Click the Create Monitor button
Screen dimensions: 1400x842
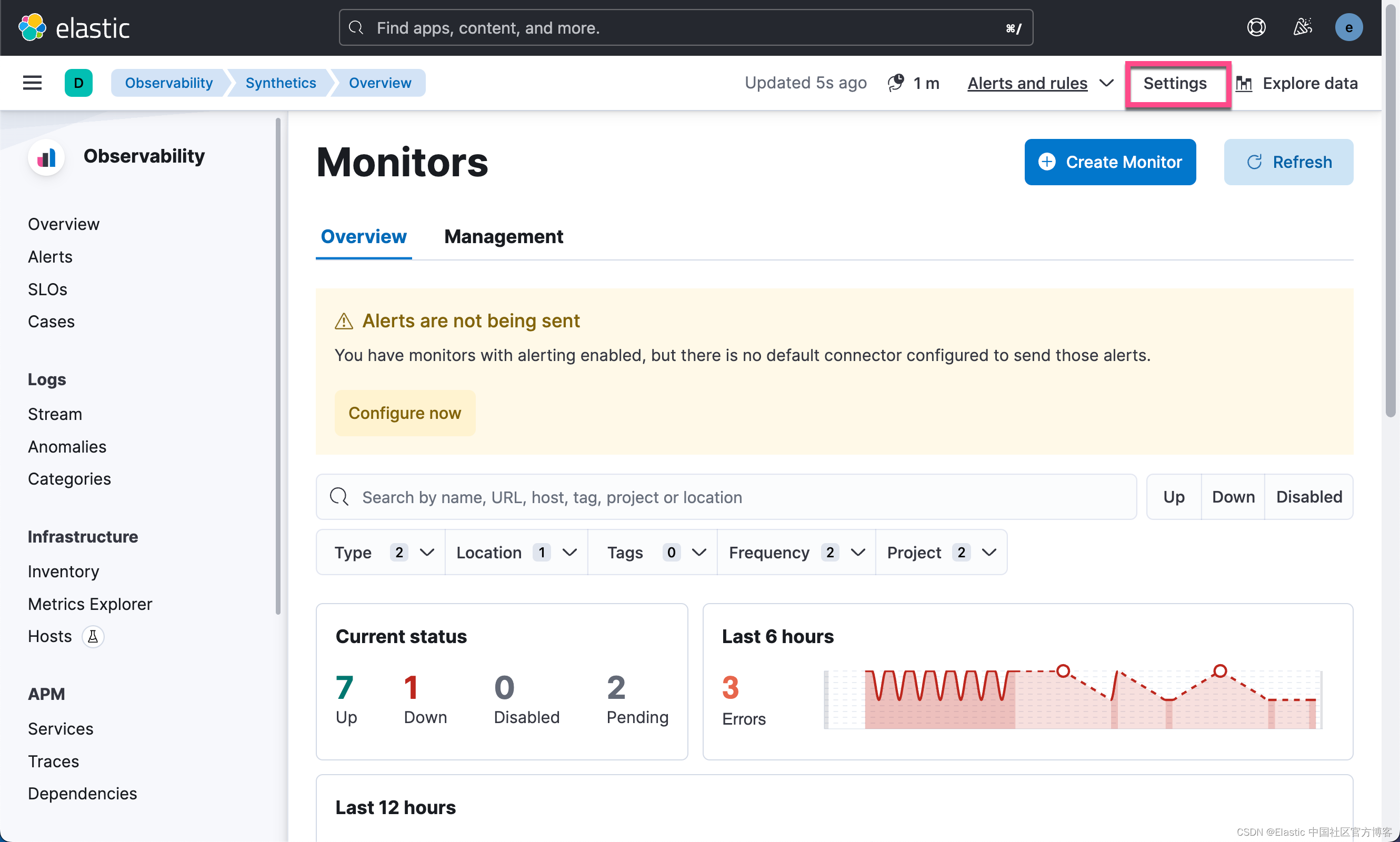click(1109, 162)
